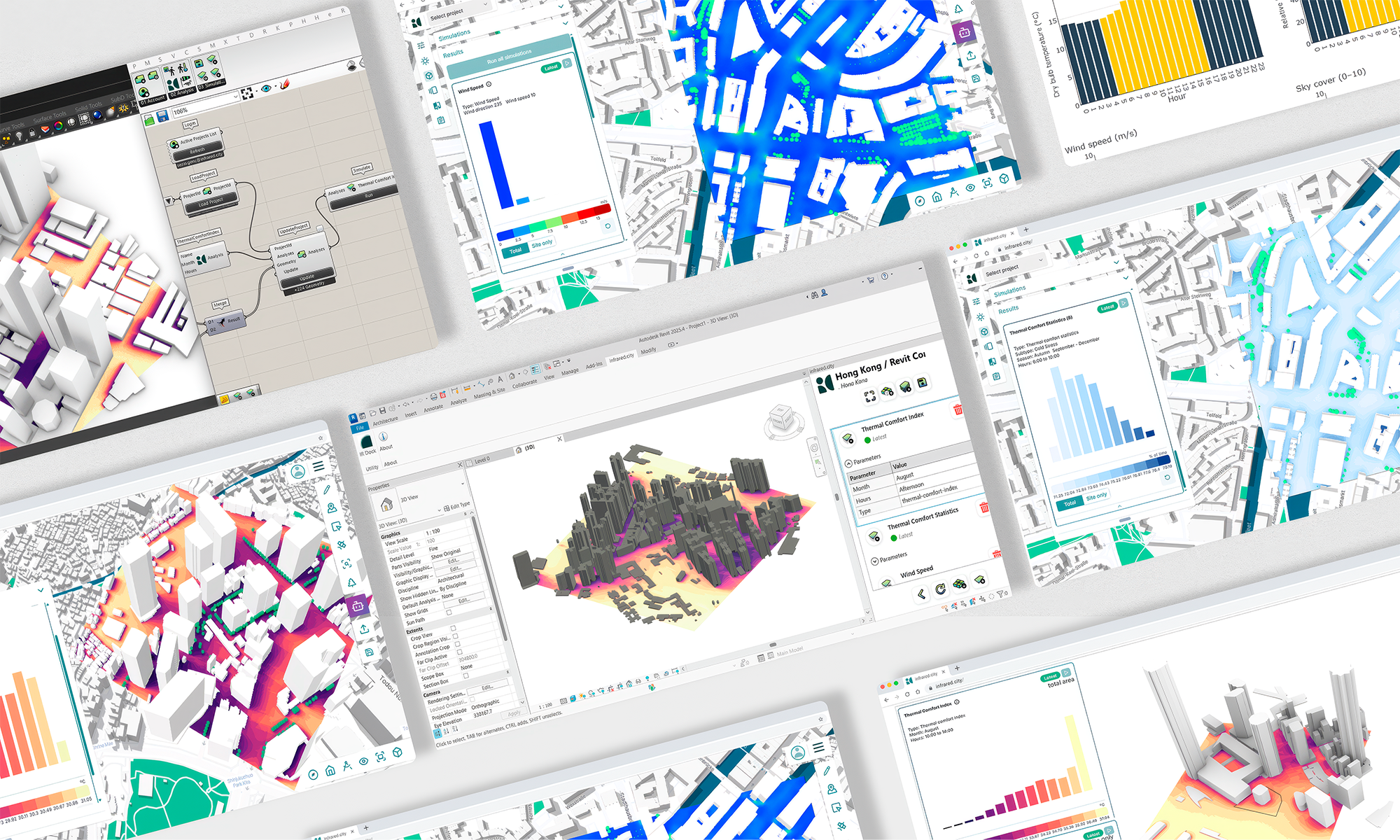Toggle the Crop Region Visible checkbox in Revit
This screenshot has width=1400, height=840.
(455, 636)
